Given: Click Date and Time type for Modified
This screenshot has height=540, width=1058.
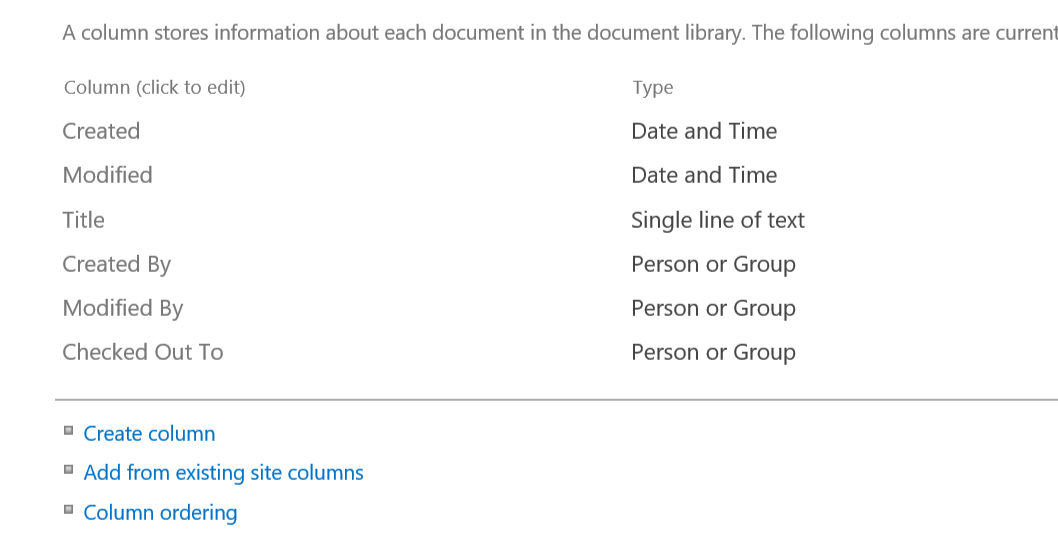Looking at the screenshot, I should (x=703, y=175).
